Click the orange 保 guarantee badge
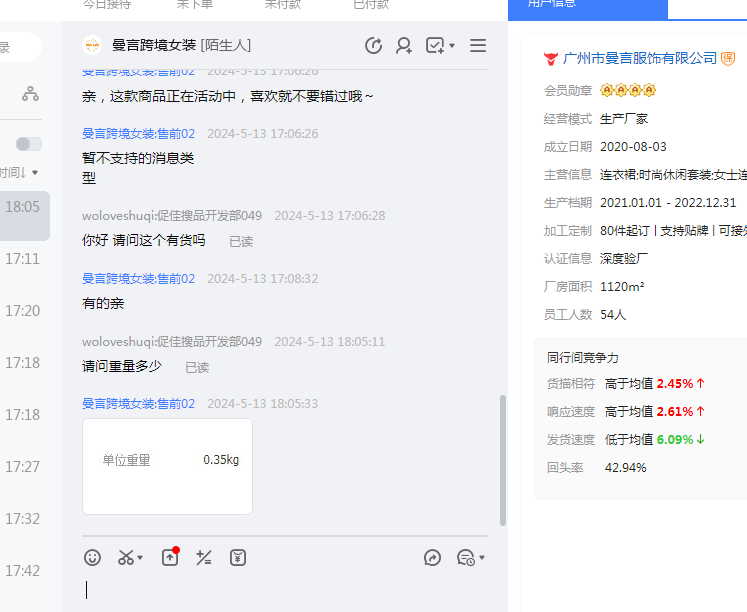The width and height of the screenshot is (747, 612). click(728, 59)
